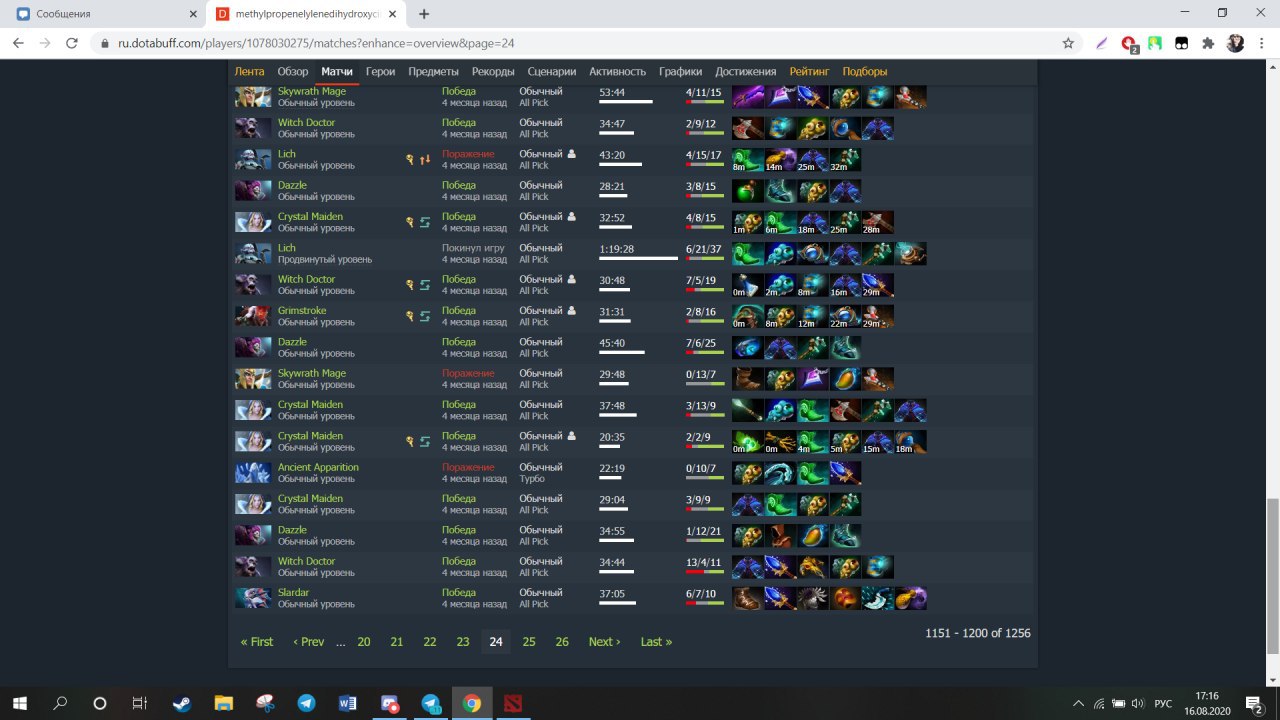The width and height of the screenshot is (1280, 720).
Task: Open the Графики tab
Action: click(680, 72)
